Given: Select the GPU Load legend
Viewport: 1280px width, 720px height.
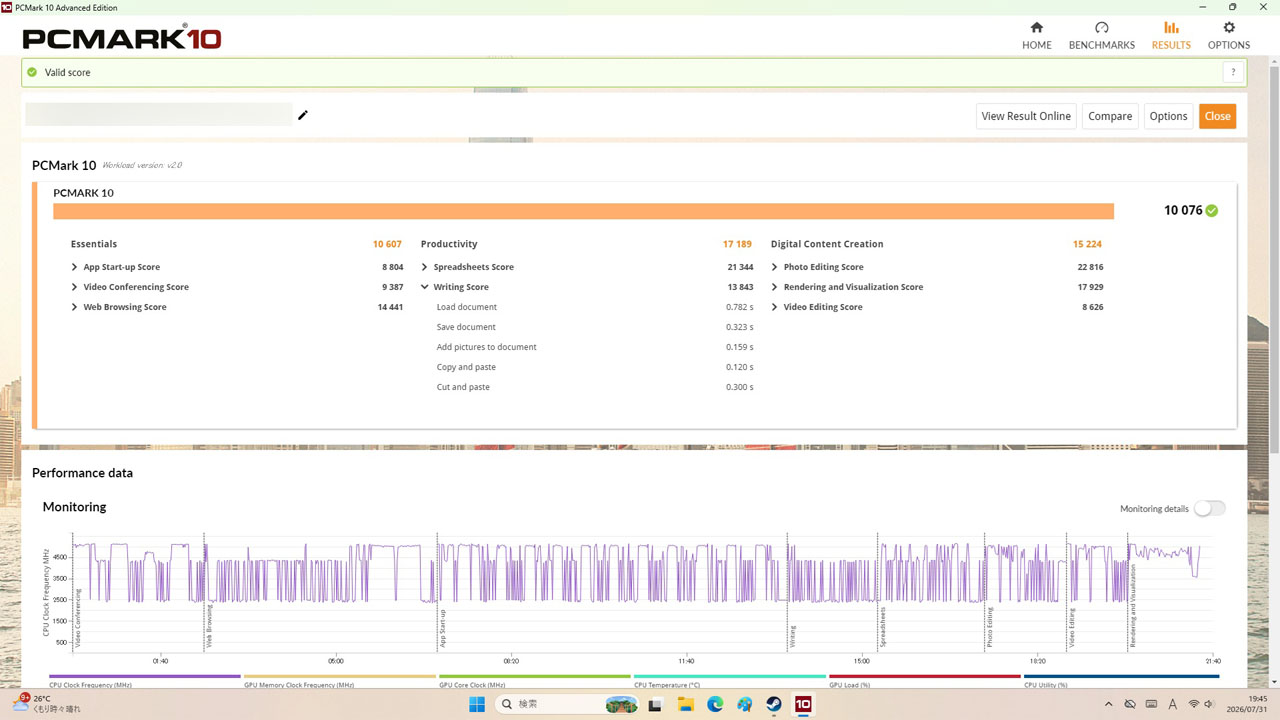Looking at the screenshot, I should coord(925,681).
